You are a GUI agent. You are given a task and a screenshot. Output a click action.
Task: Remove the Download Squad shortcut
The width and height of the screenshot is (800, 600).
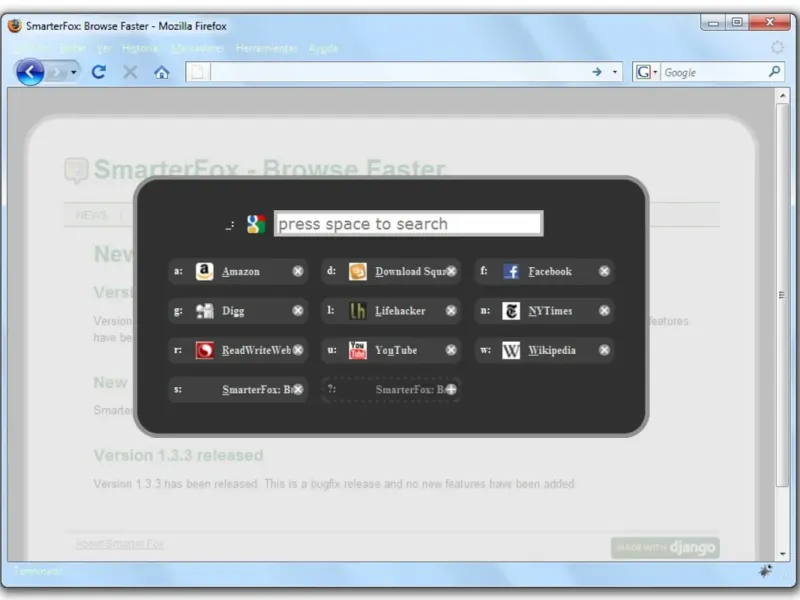coord(451,271)
